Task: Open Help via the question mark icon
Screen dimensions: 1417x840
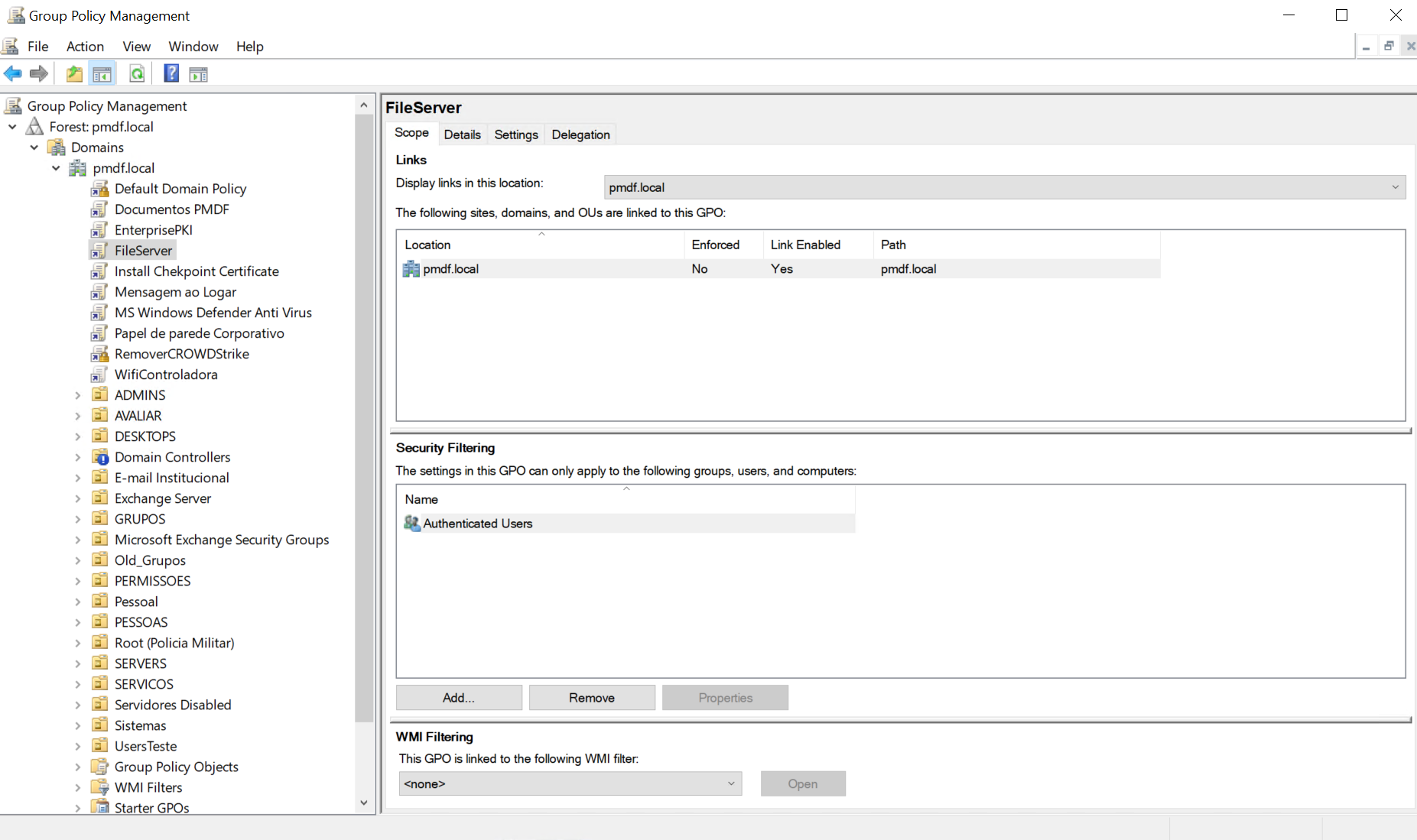Action: tap(171, 74)
